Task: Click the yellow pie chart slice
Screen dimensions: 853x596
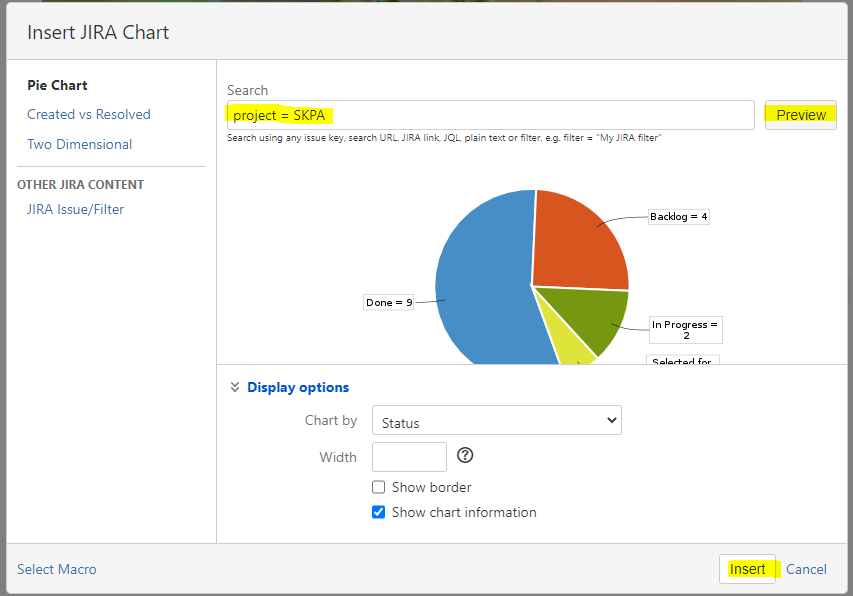Action: click(x=570, y=345)
